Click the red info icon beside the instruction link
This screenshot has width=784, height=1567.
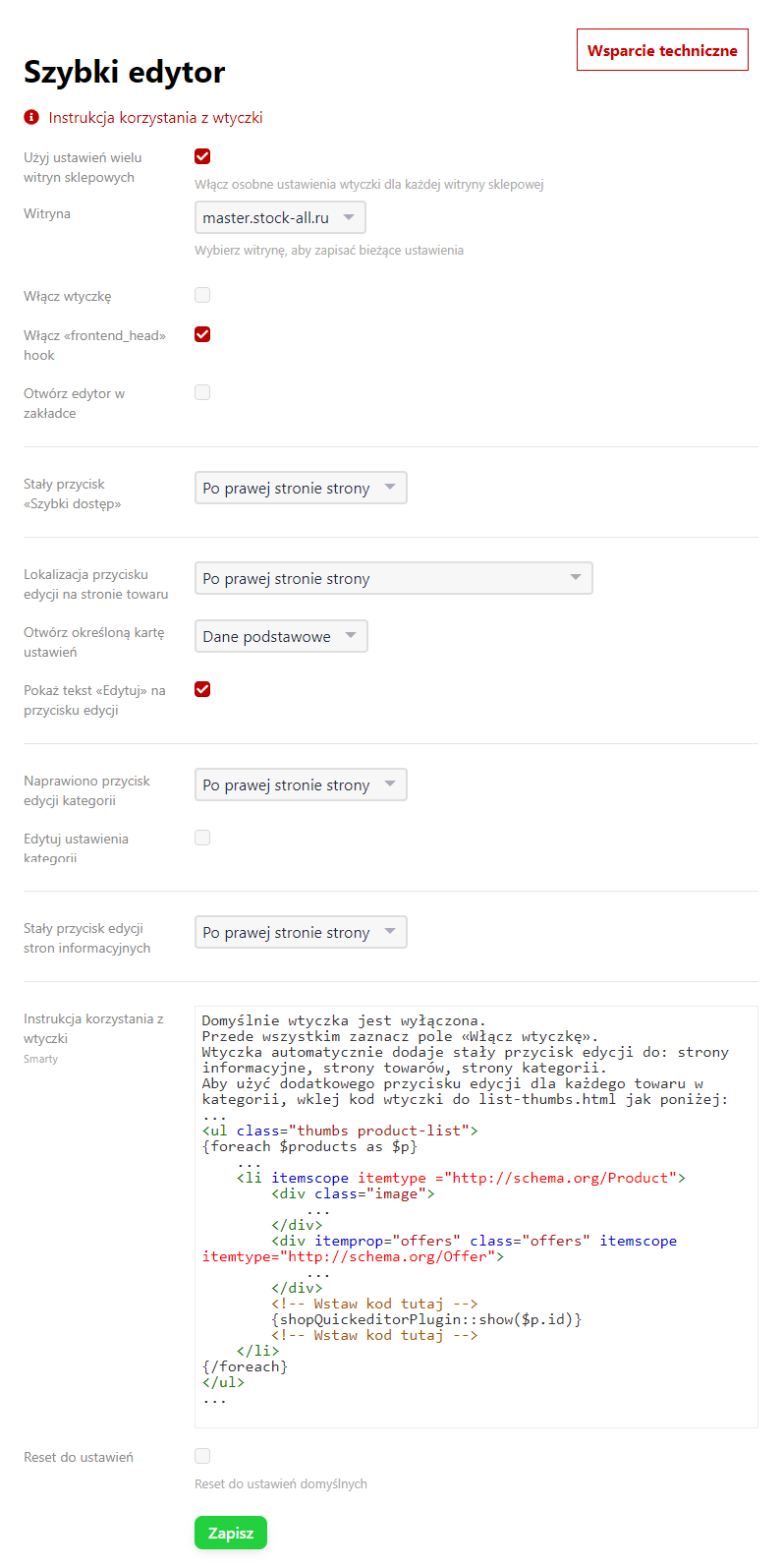click(31, 117)
